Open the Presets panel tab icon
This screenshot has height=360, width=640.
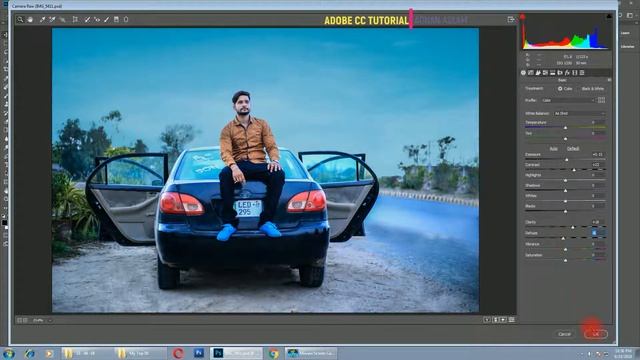coord(582,73)
